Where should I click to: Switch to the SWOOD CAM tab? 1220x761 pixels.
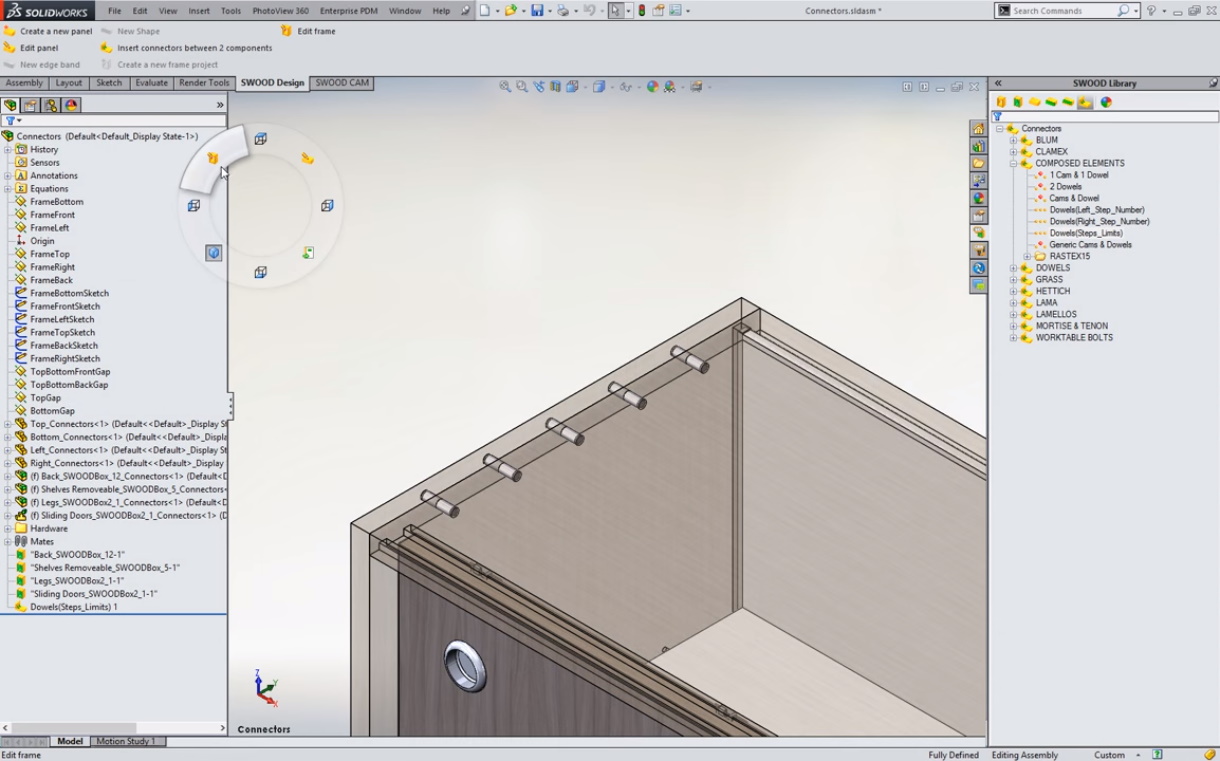(x=342, y=83)
